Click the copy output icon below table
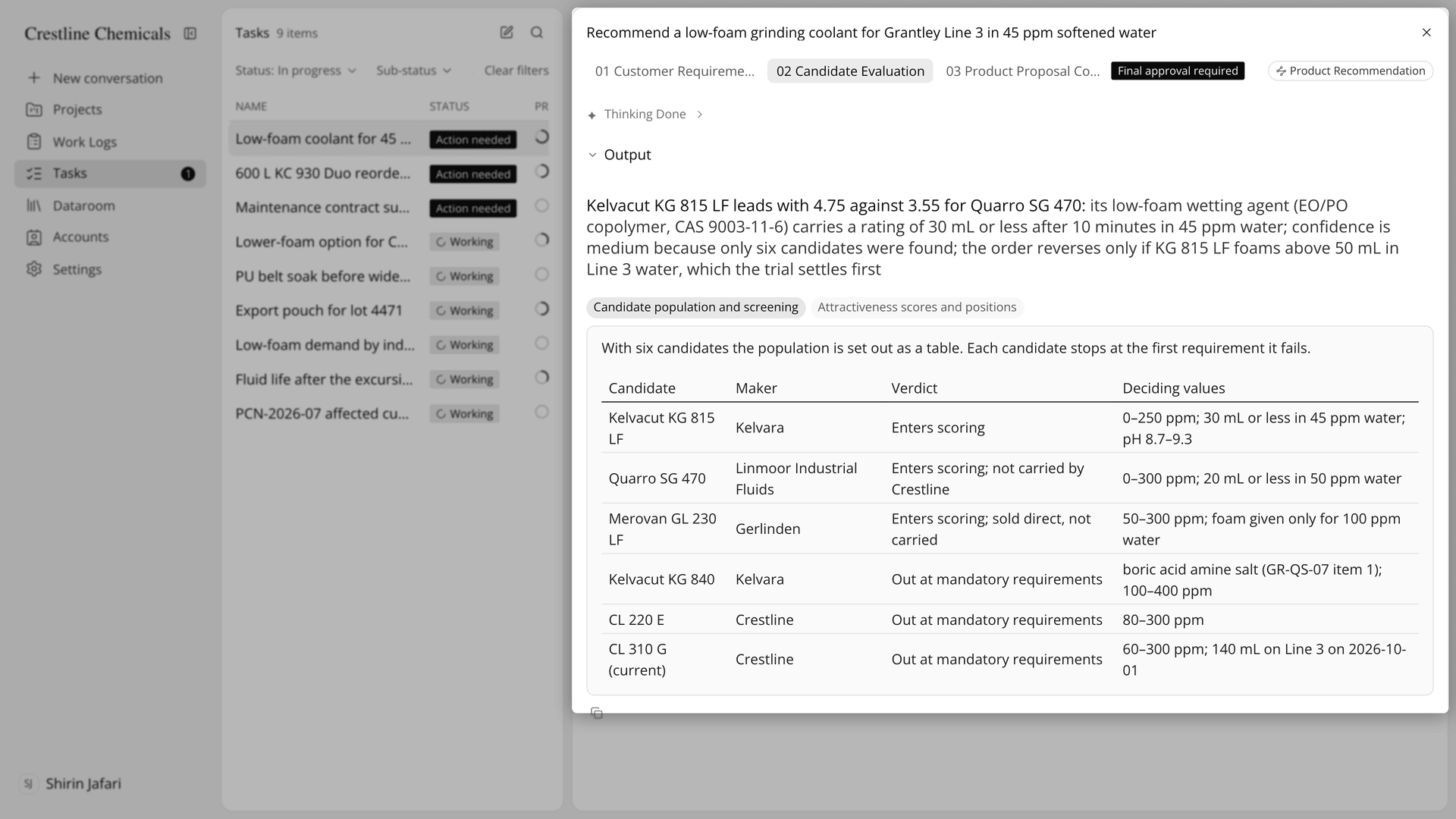 [x=597, y=713]
